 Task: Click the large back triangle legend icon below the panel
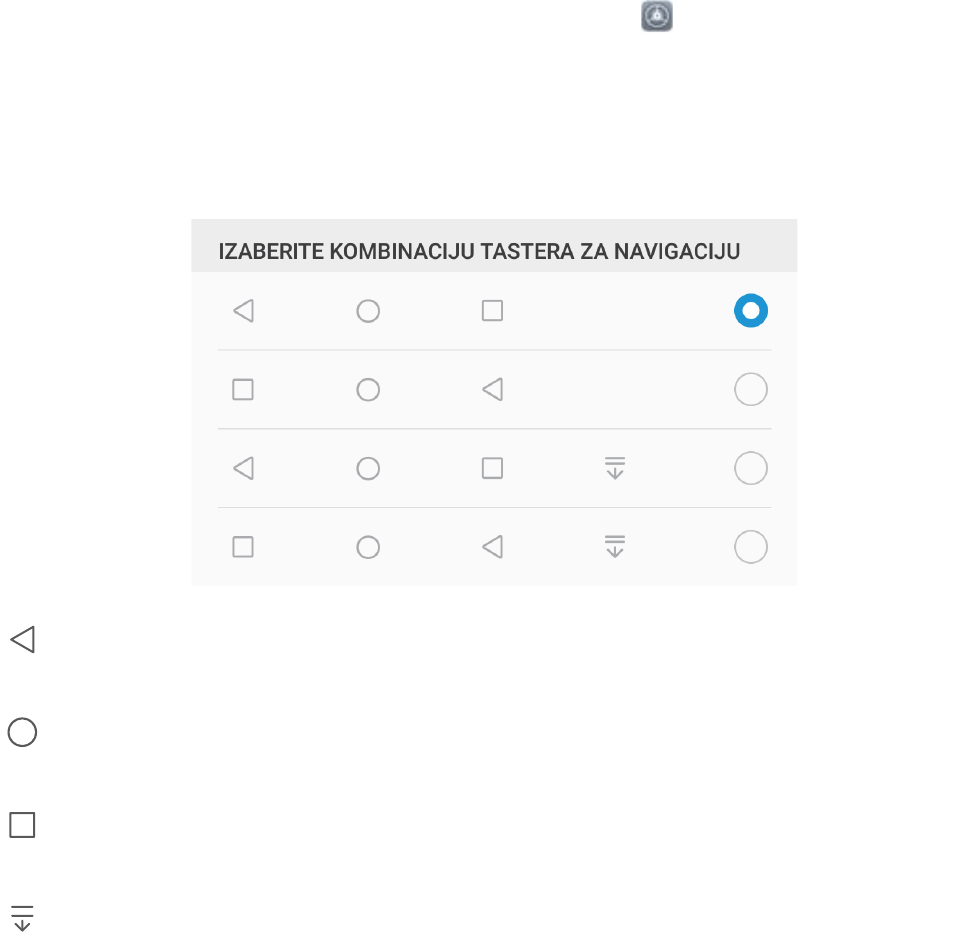(22, 640)
